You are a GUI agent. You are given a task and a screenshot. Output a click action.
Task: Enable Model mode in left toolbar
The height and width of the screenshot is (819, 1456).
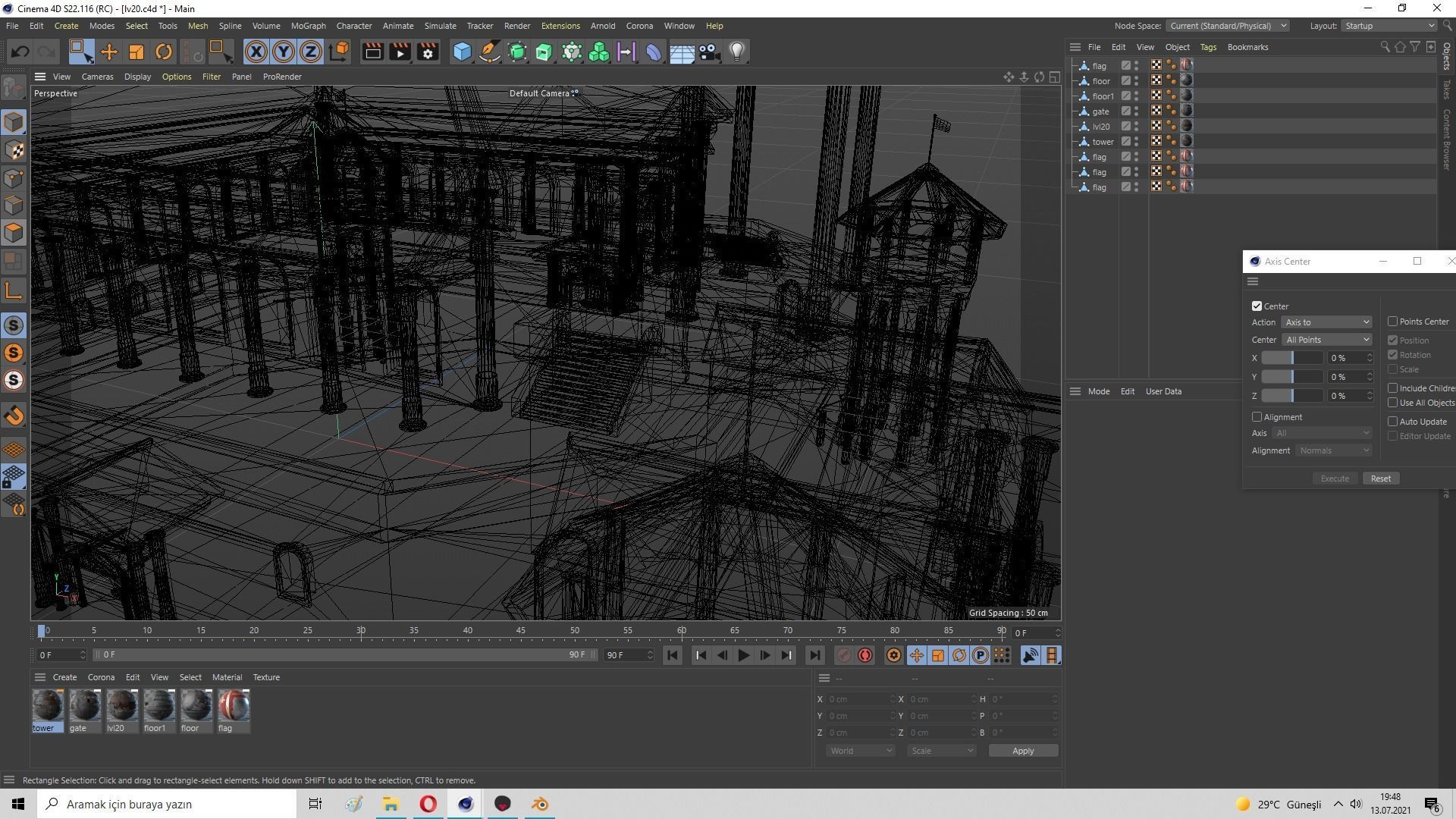(x=14, y=122)
